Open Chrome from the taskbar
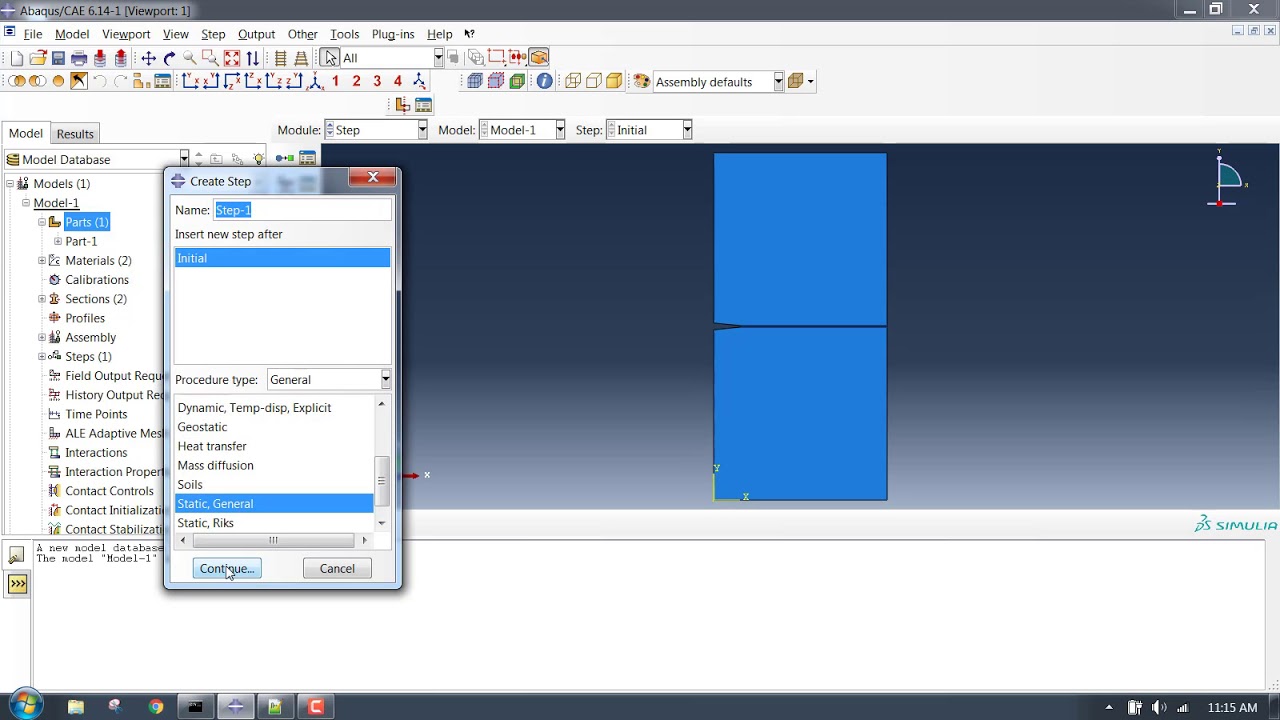Screen dimensions: 1280x720 click(155, 707)
